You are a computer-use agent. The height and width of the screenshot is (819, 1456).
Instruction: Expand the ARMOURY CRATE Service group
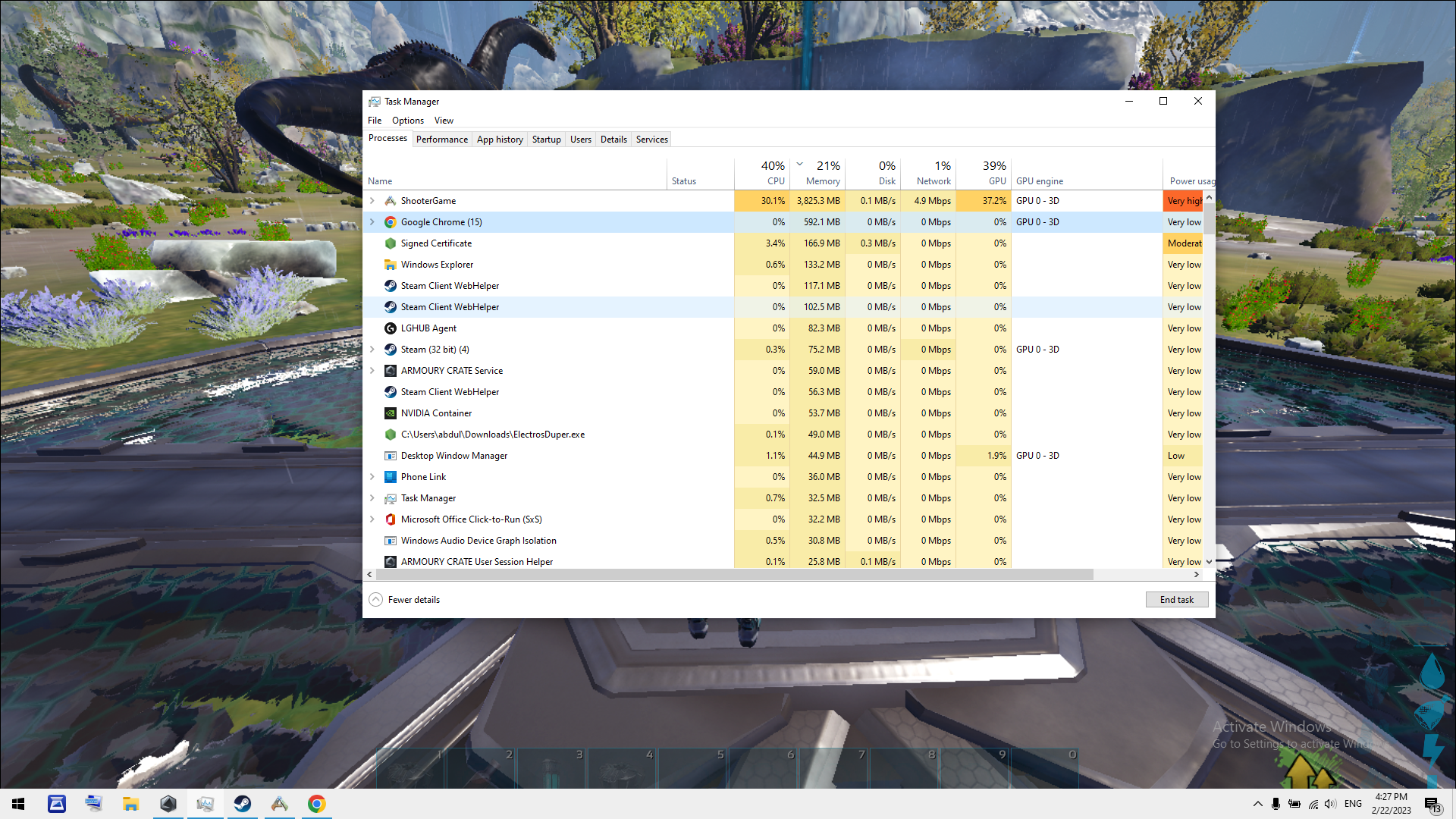(x=372, y=371)
